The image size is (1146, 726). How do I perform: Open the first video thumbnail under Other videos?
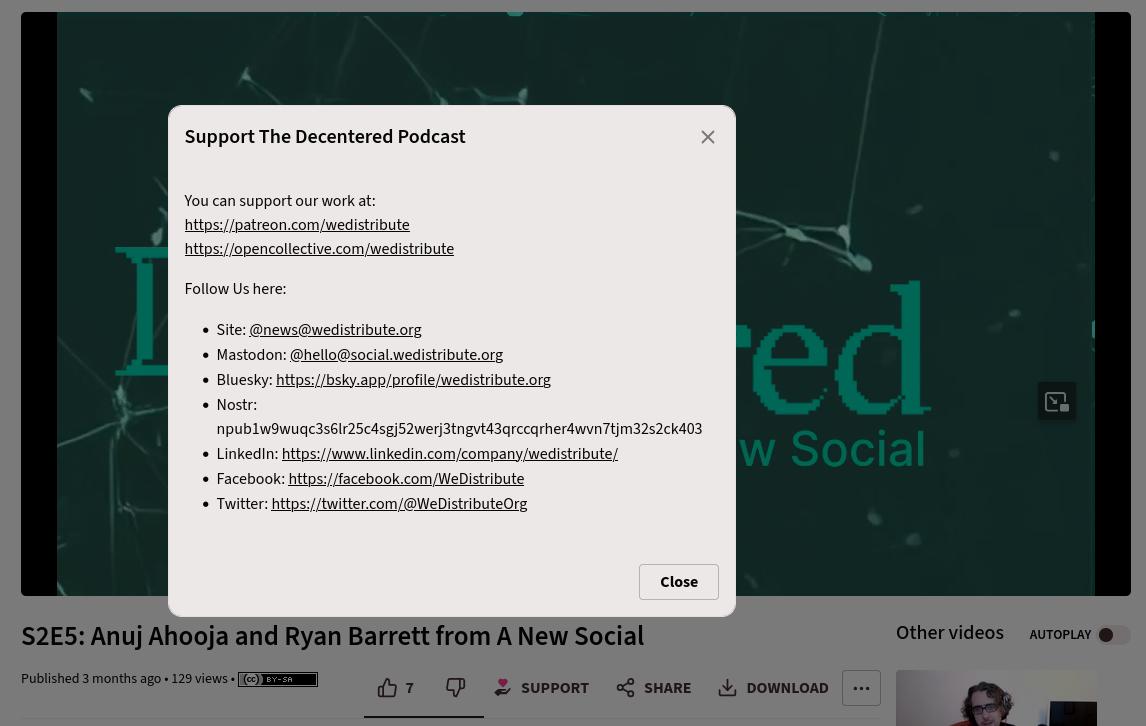click(996, 699)
